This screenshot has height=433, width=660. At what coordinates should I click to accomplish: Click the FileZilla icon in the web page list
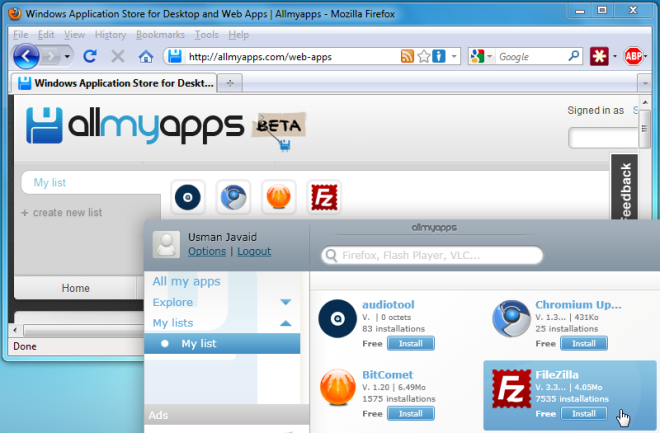click(324, 197)
